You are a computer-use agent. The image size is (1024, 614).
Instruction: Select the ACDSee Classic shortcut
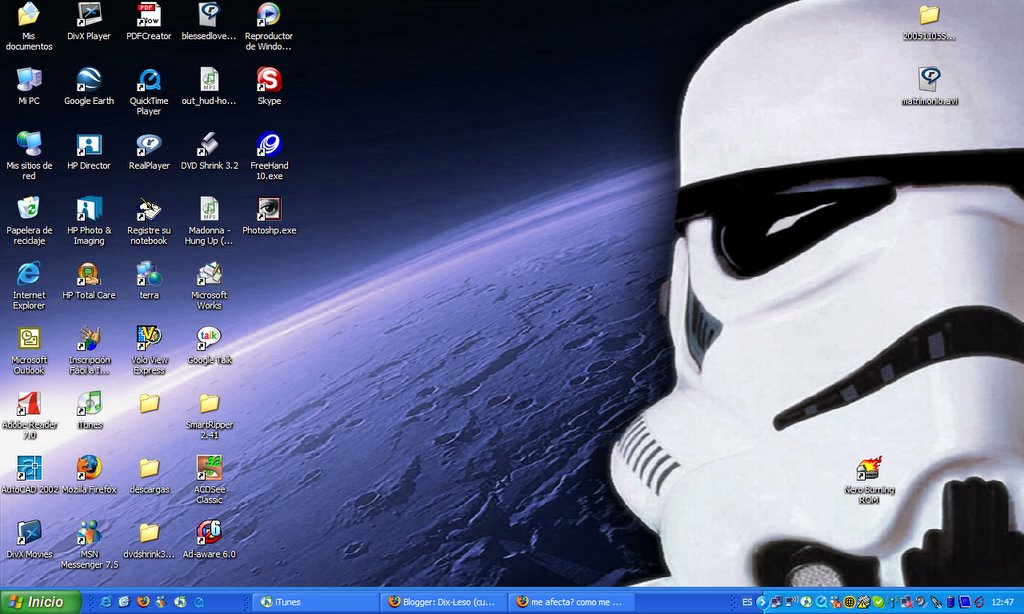tap(209, 468)
